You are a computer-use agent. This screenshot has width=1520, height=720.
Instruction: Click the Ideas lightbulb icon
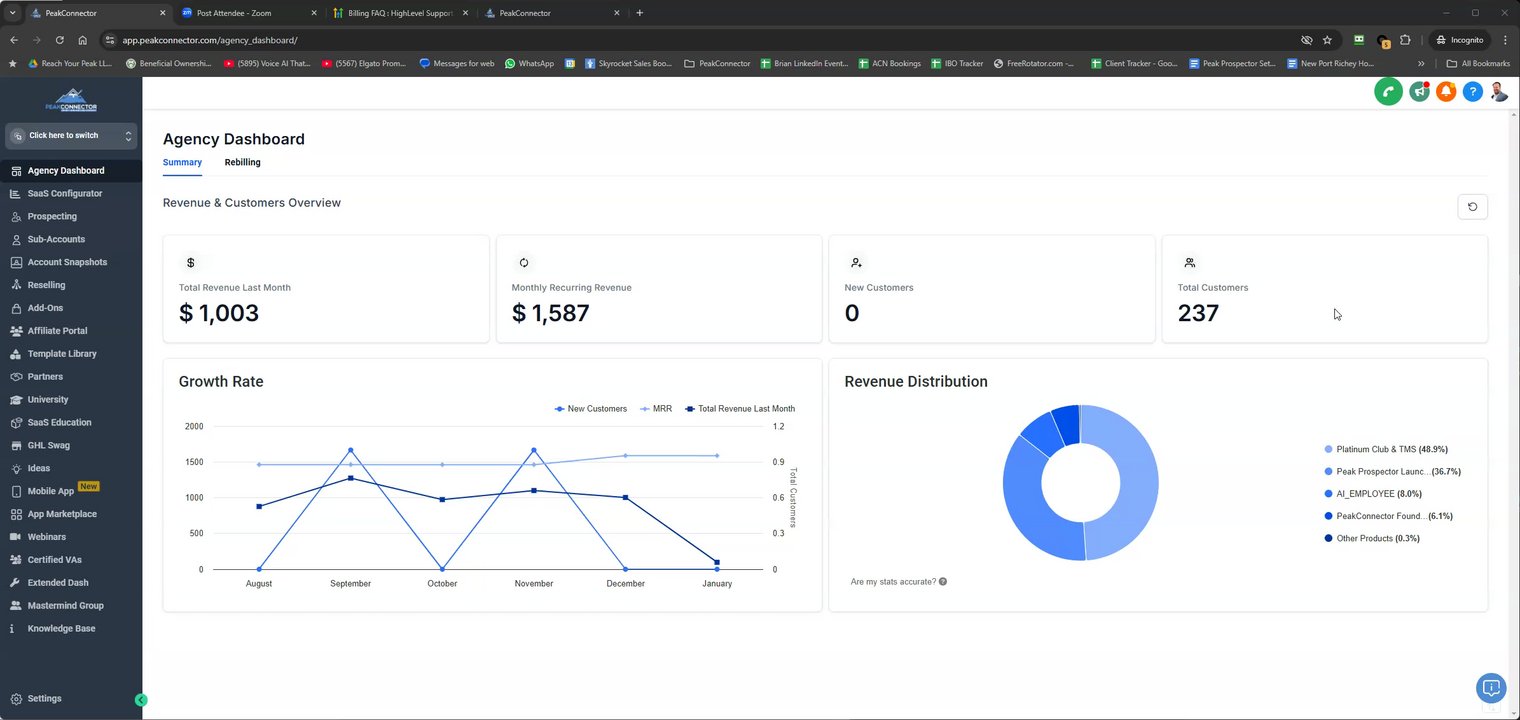pos(17,469)
